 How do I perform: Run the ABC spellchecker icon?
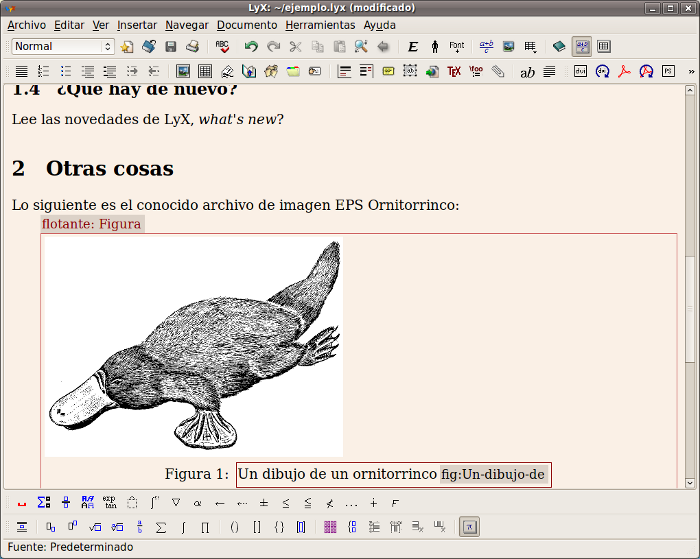[222, 46]
